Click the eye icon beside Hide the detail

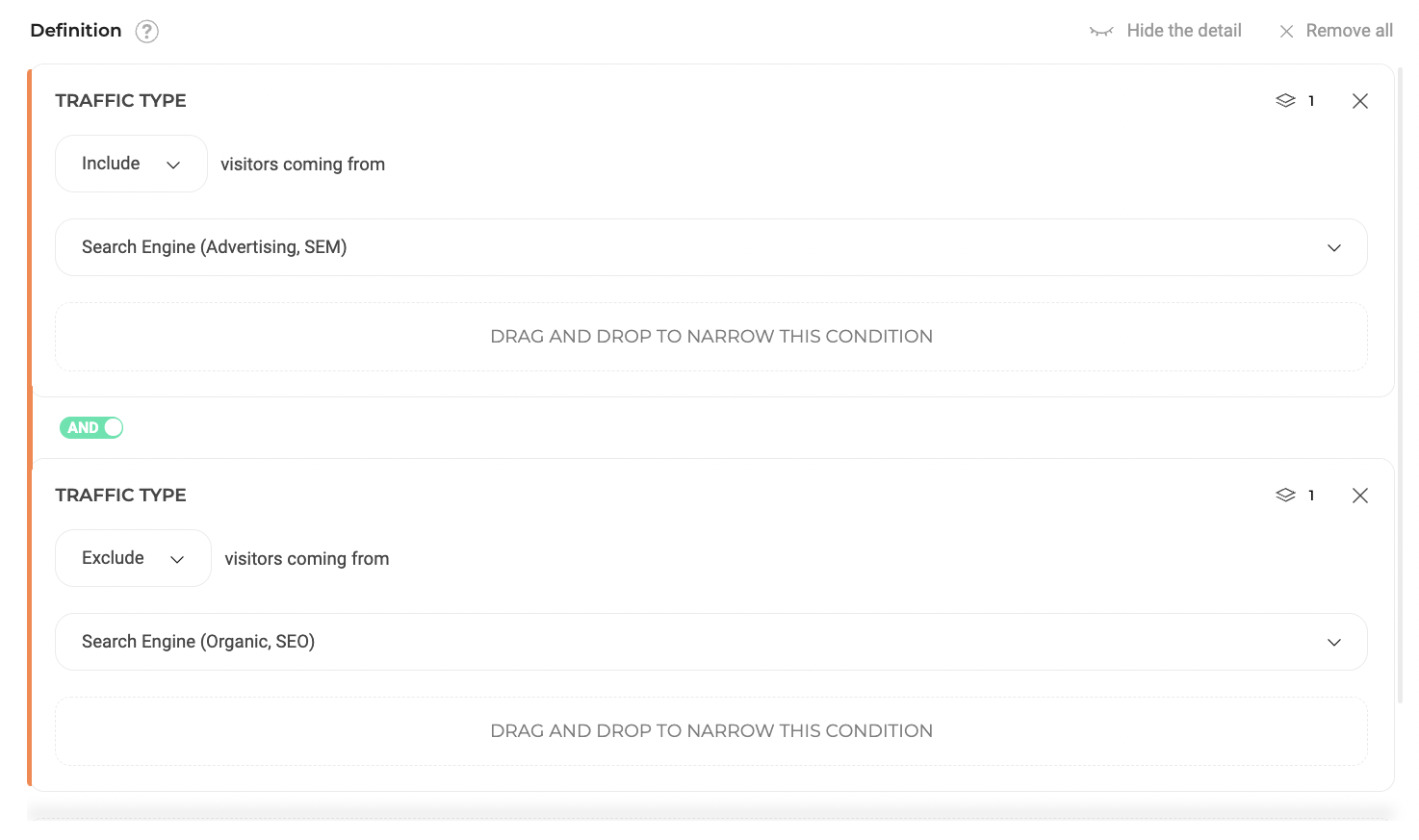[x=1101, y=32]
